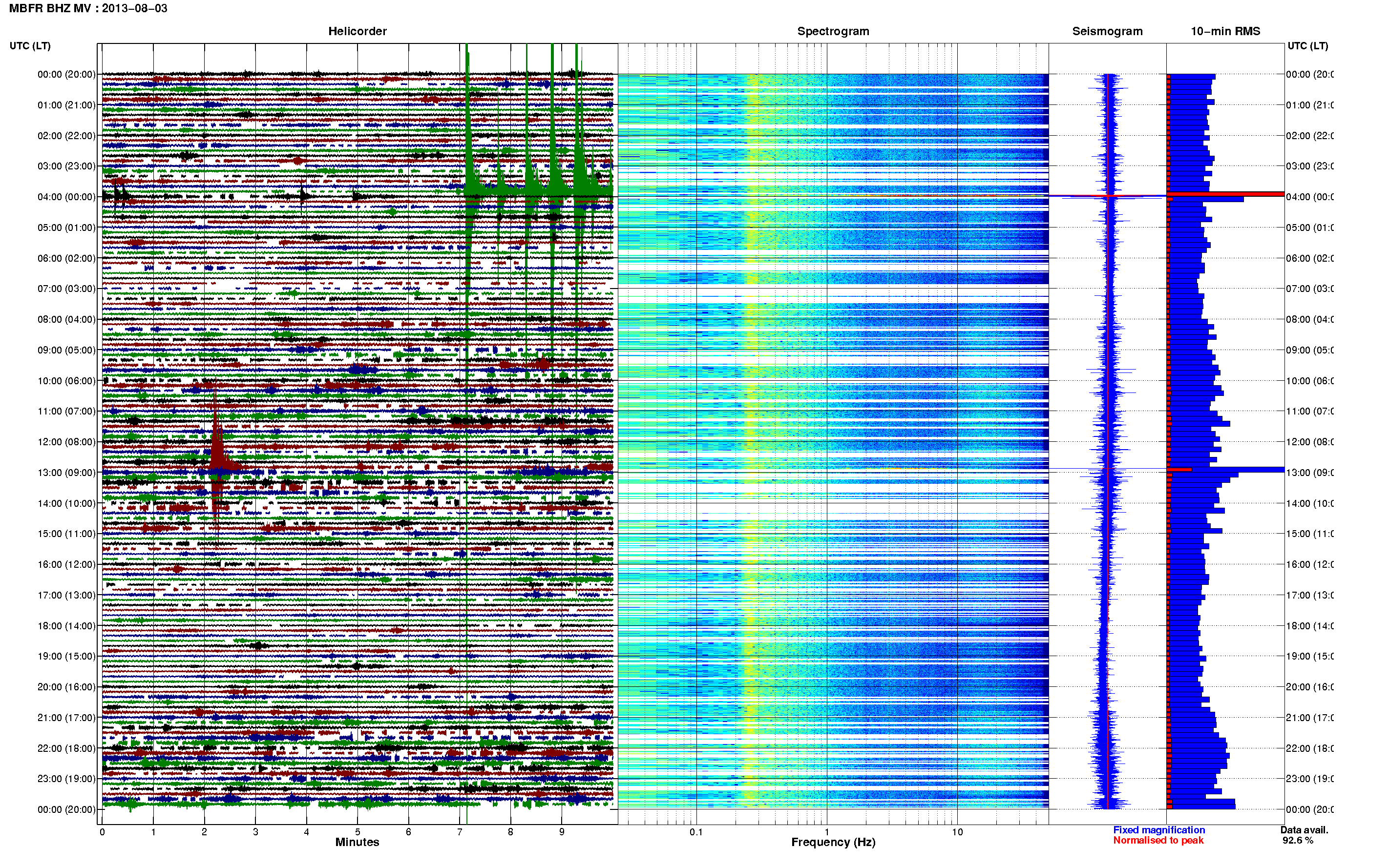
Task: Click Helicorder time label 07:00 (03:00)
Action: tap(66, 288)
